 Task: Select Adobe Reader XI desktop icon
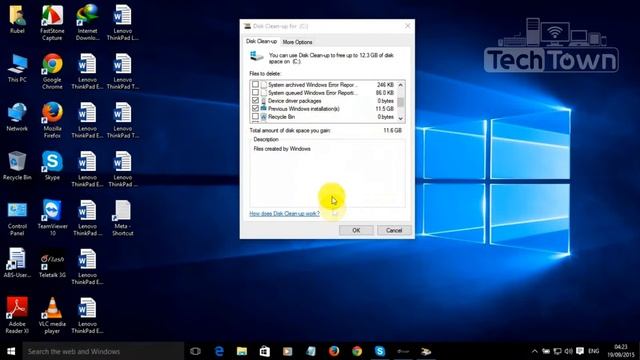[x=17, y=316]
